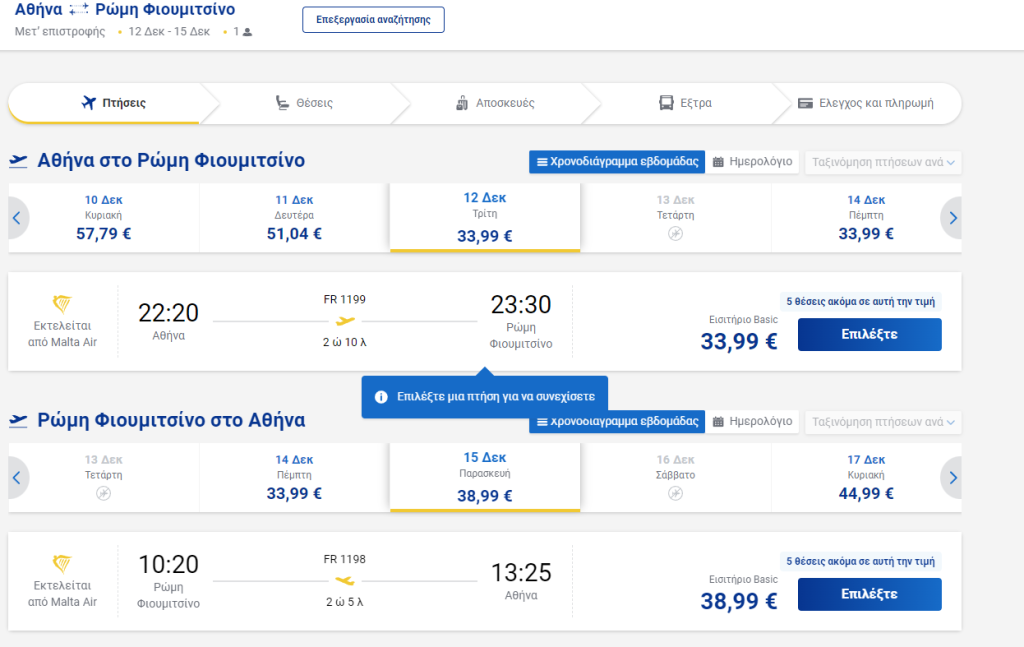Show later outbound dates with right chevron

click(x=952, y=218)
